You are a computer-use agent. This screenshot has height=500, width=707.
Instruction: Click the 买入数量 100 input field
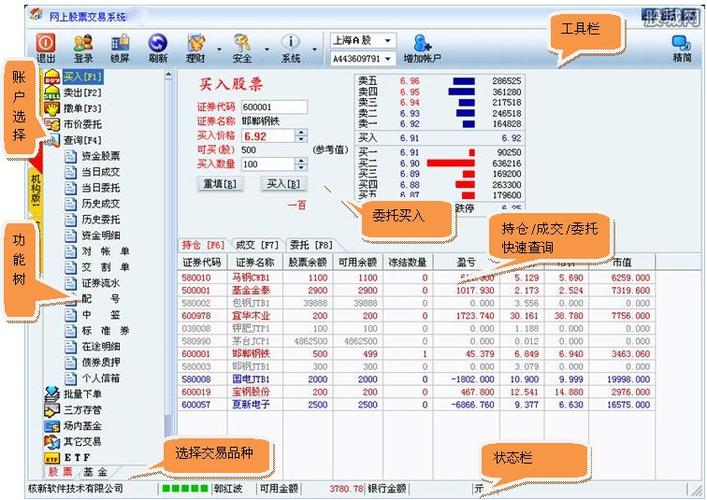pos(269,164)
